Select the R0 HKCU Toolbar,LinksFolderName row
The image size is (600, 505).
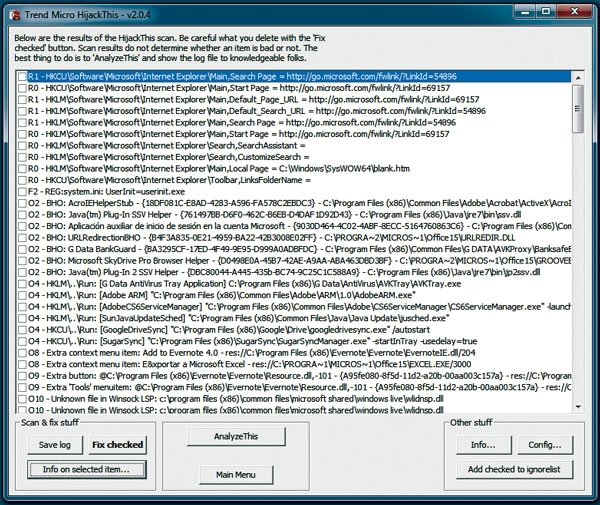[x=295, y=180]
